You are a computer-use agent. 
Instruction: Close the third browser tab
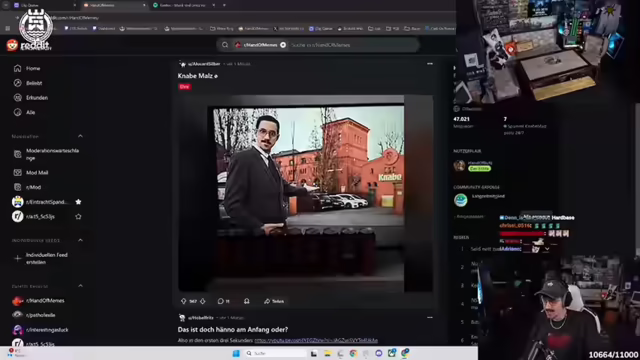[213, 5]
